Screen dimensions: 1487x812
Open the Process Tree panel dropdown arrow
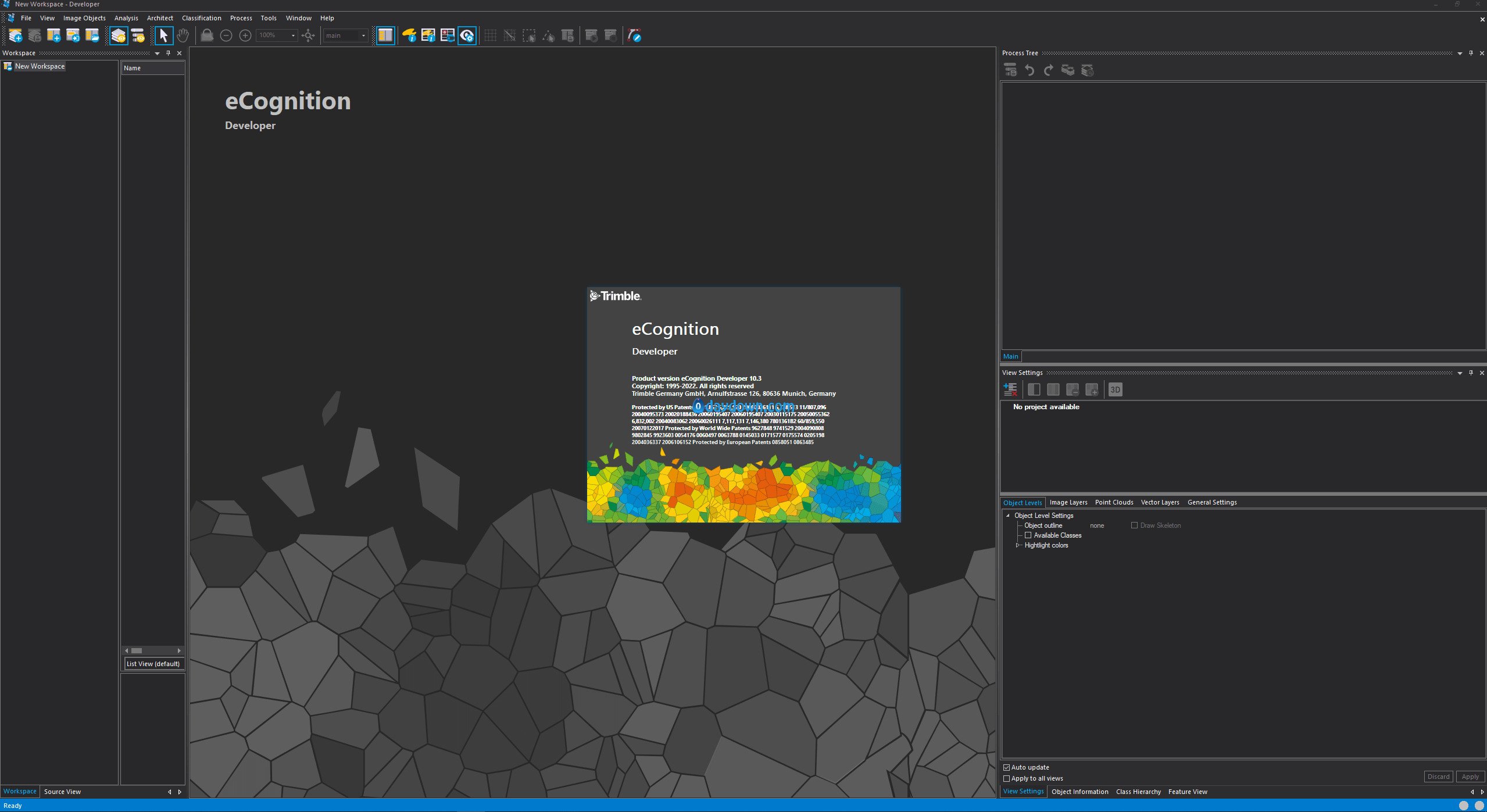click(x=1460, y=53)
